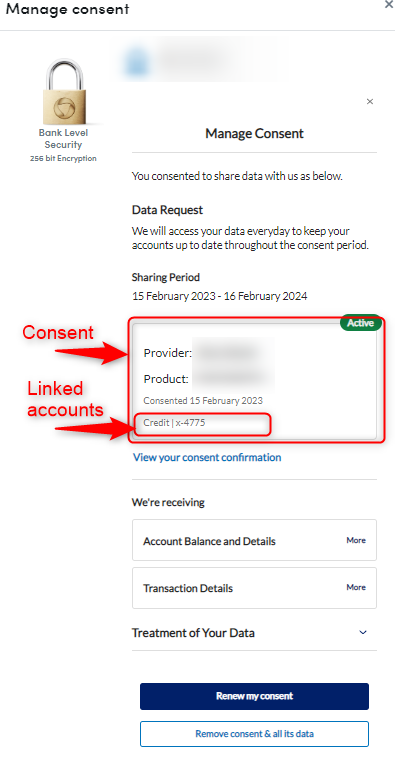Close the outer Manage consent dialog
Screen dimensions: 395x757
click(389, 4)
